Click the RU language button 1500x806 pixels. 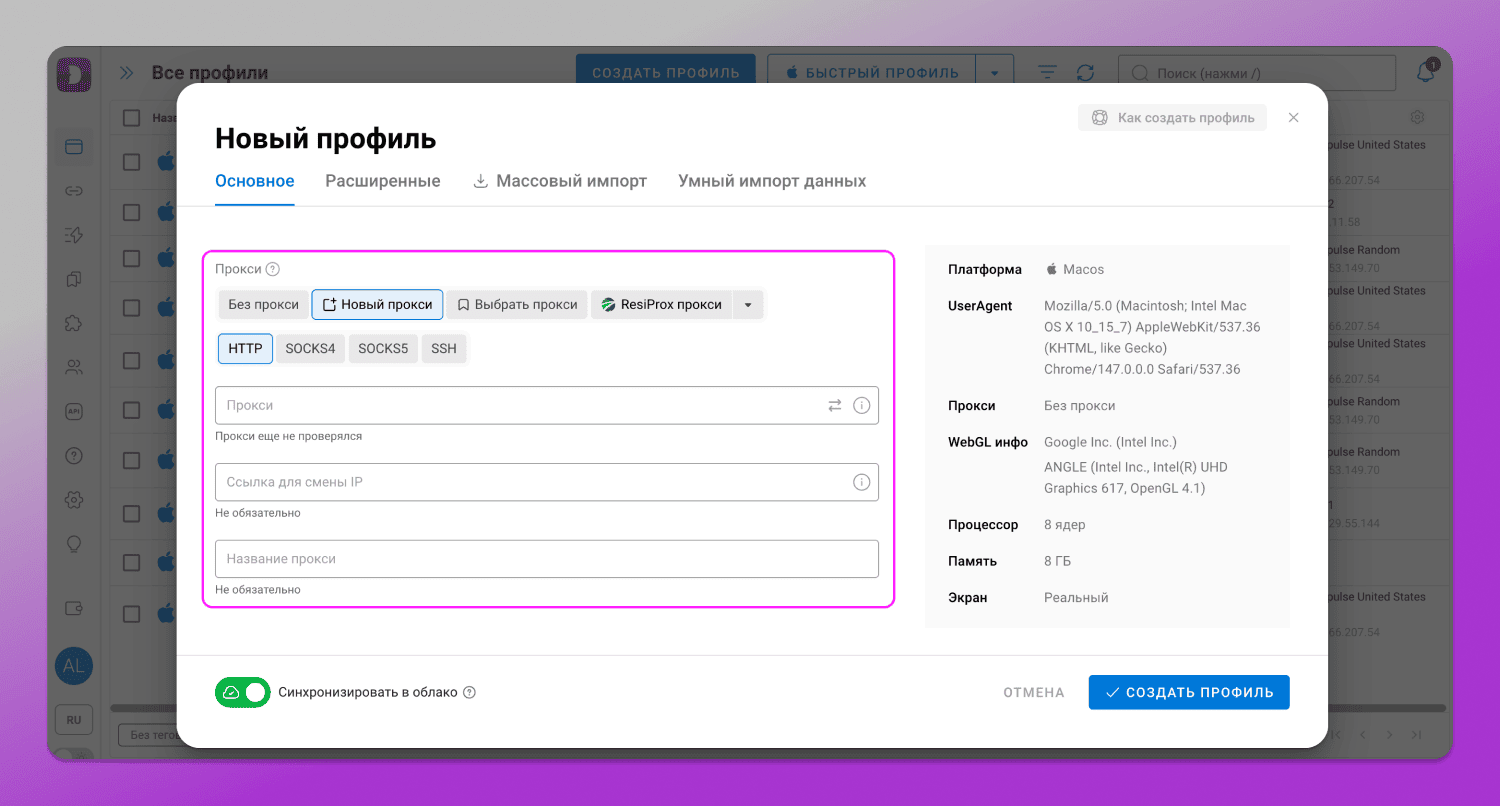tap(74, 719)
